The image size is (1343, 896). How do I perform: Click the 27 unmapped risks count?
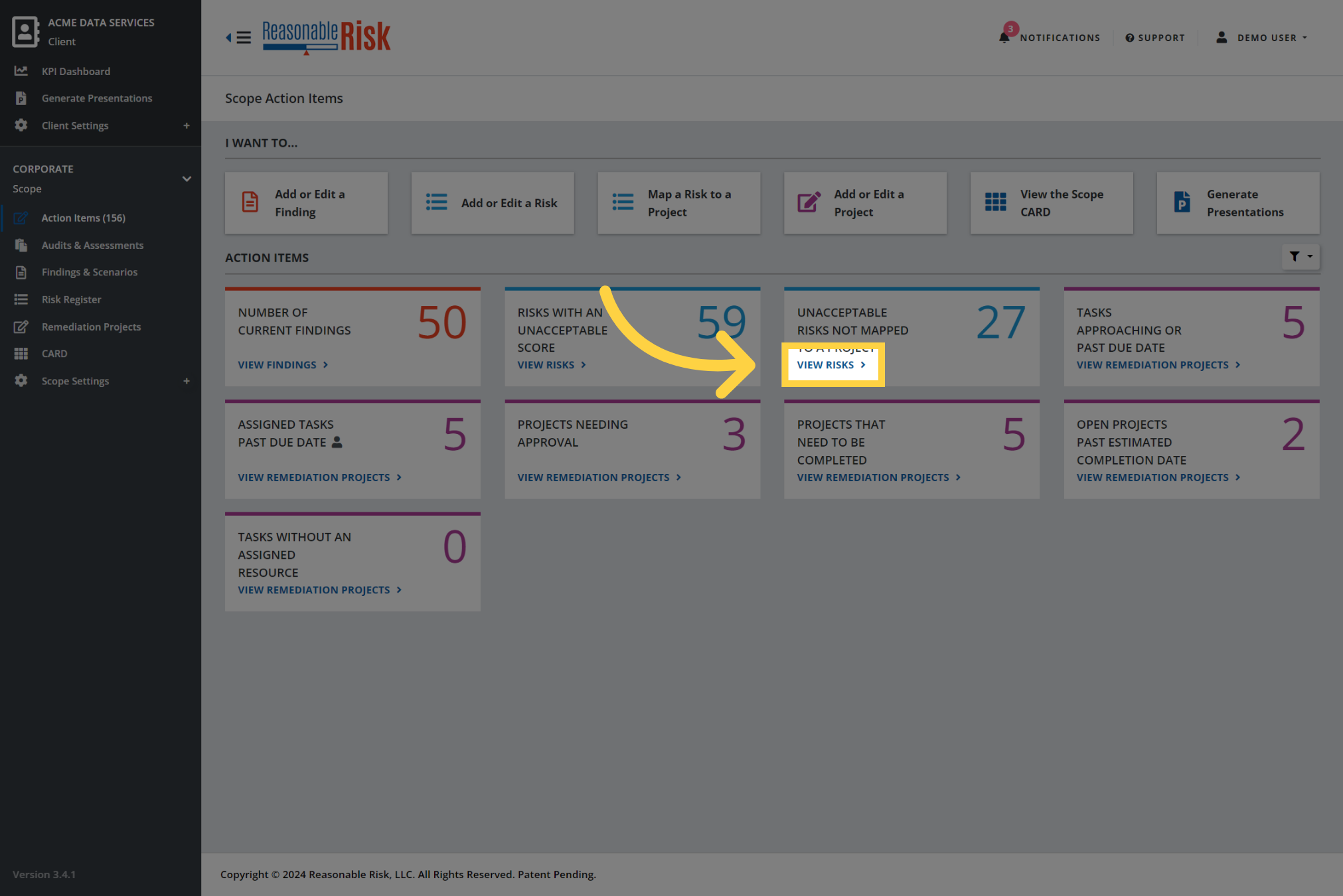point(1001,323)
